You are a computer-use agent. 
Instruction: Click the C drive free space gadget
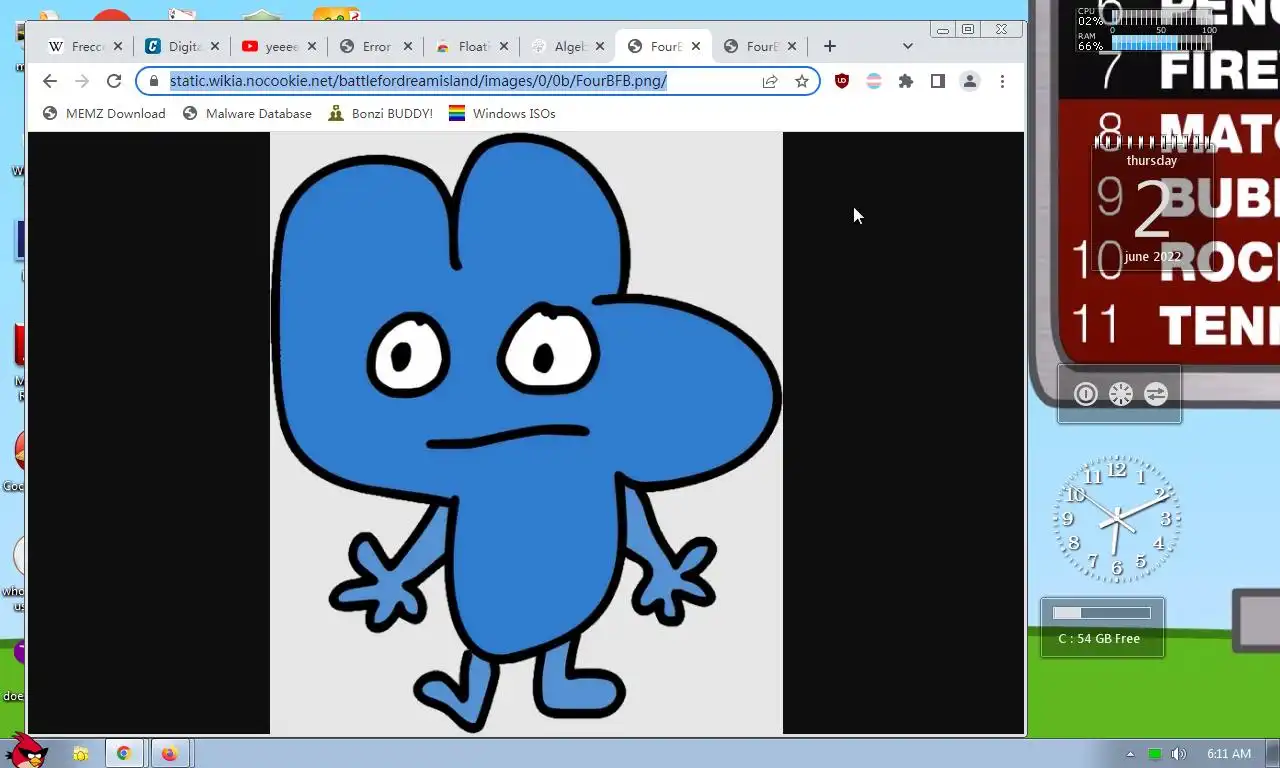pyautogui.click(x=1102, y=627)
